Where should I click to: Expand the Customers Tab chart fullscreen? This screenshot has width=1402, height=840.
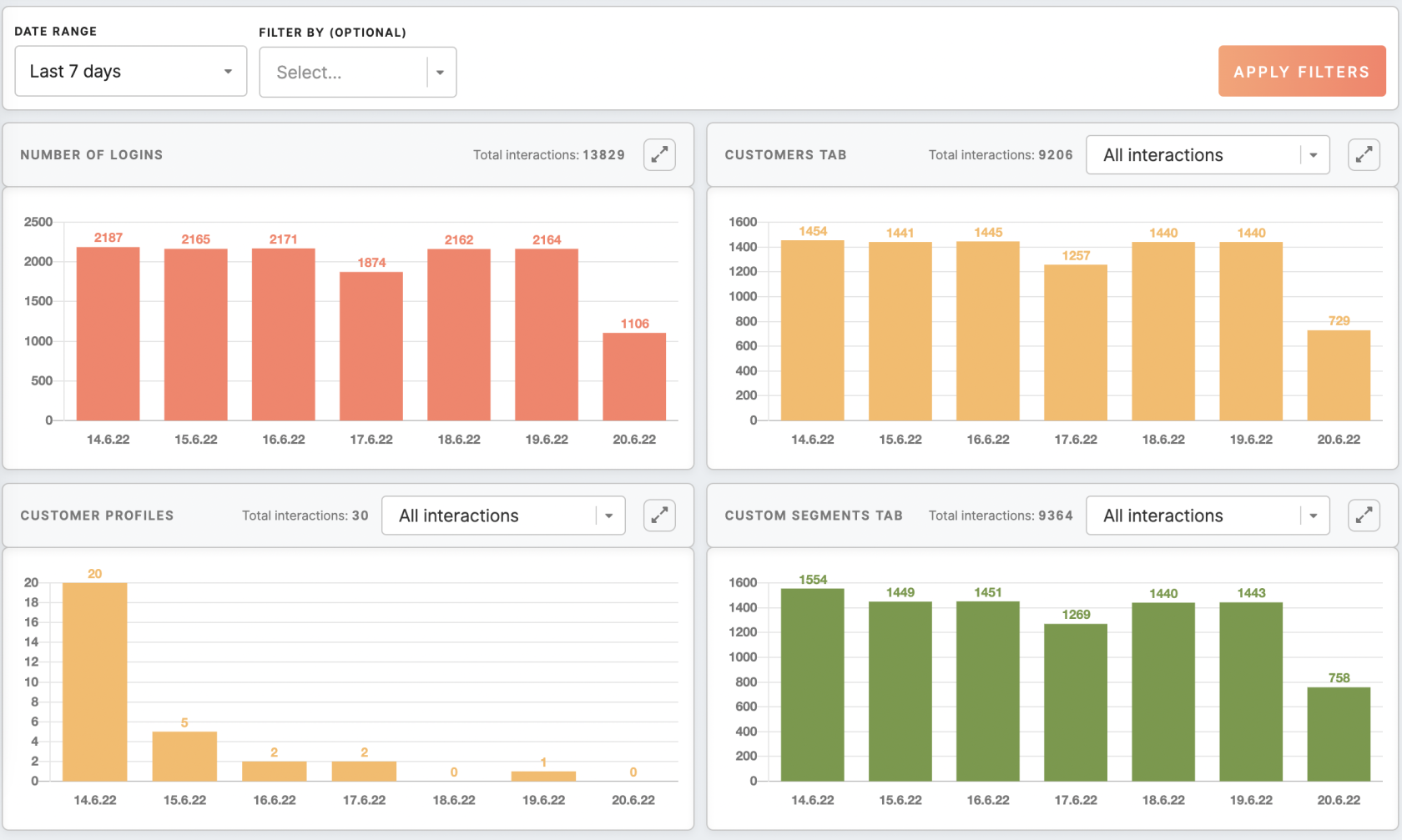(1364, 154)
